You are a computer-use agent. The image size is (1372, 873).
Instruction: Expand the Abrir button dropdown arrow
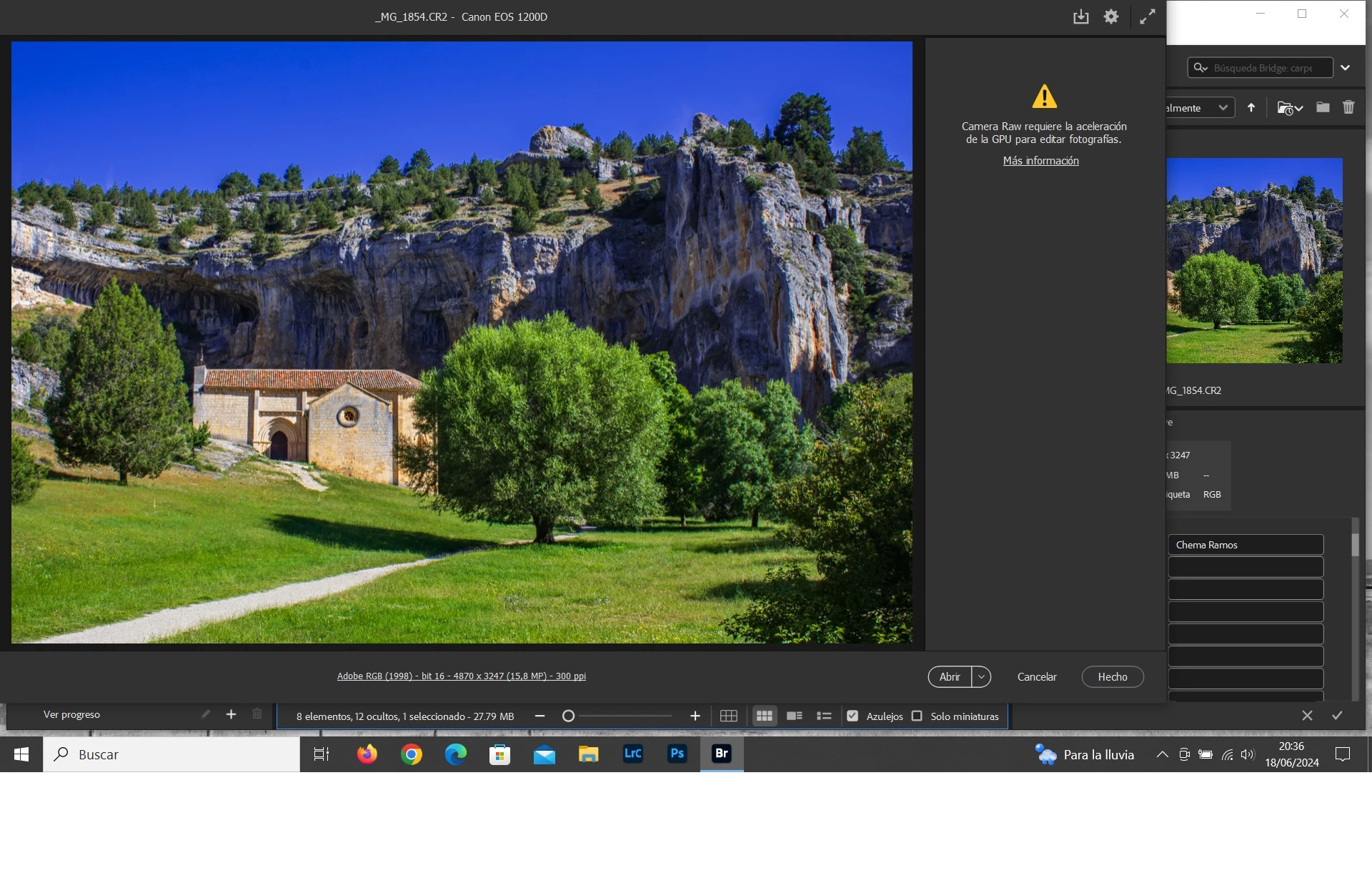981,676
